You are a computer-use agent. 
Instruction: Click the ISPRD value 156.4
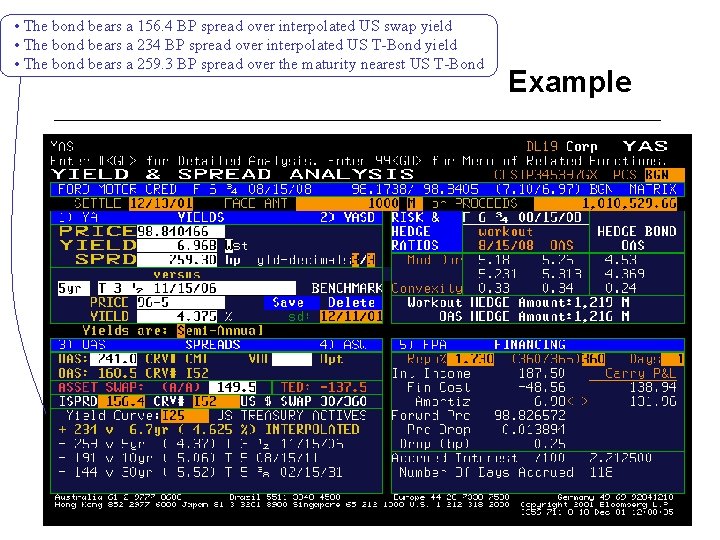[122, 401]
